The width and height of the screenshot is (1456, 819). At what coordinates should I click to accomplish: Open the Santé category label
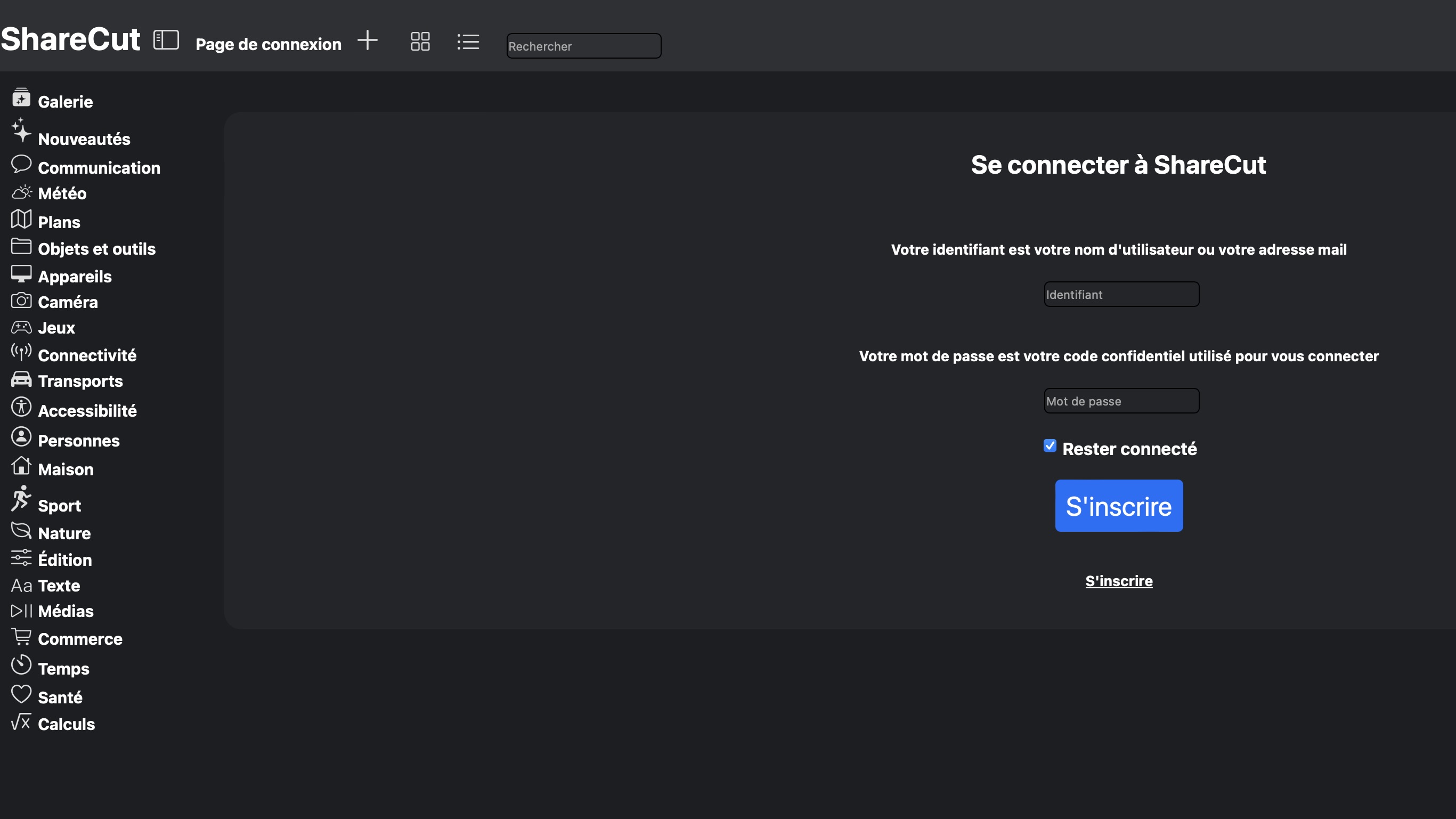[x=60, y=698]
